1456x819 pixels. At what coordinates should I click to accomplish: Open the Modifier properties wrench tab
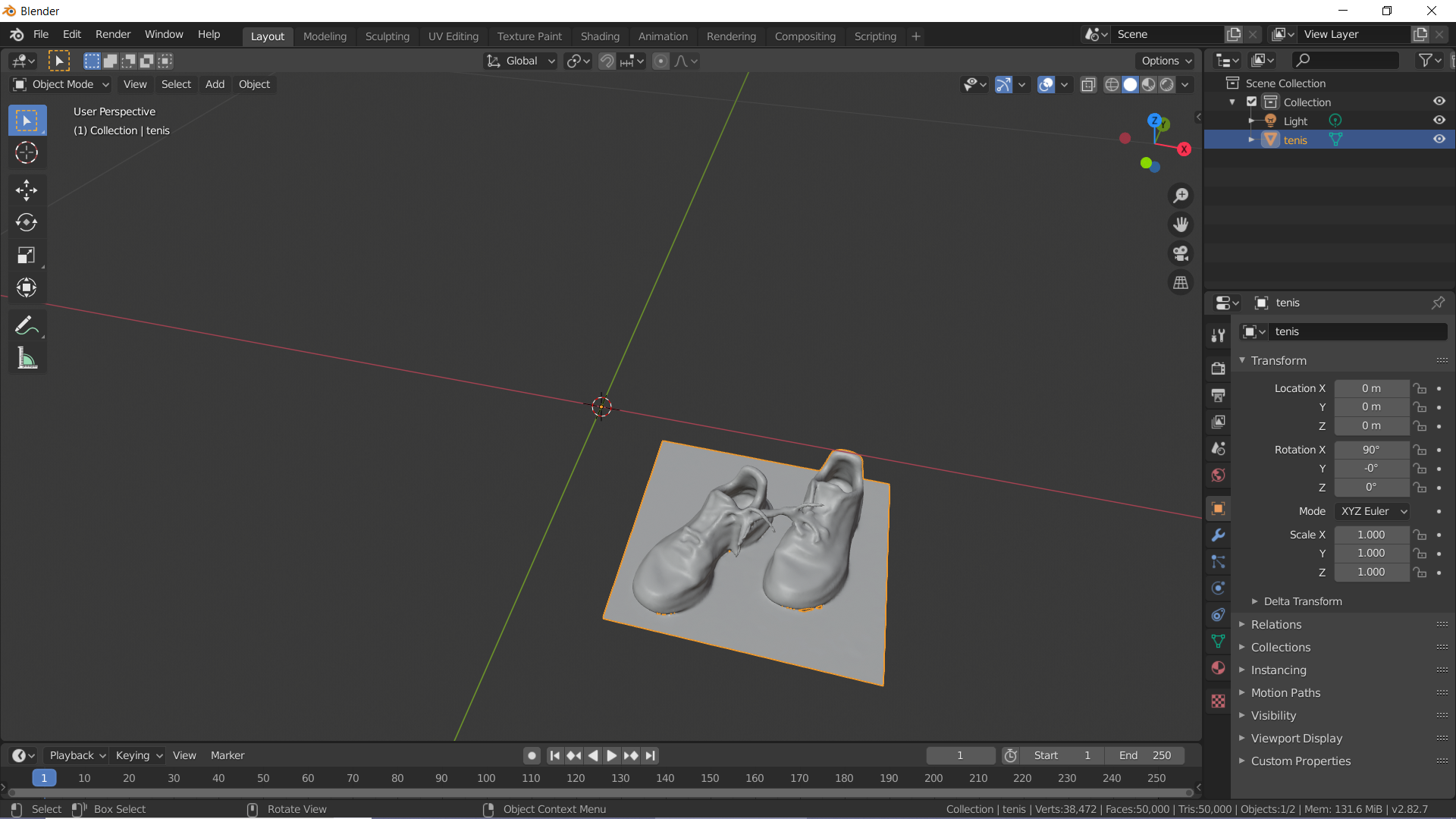[x=1218, y=535]
